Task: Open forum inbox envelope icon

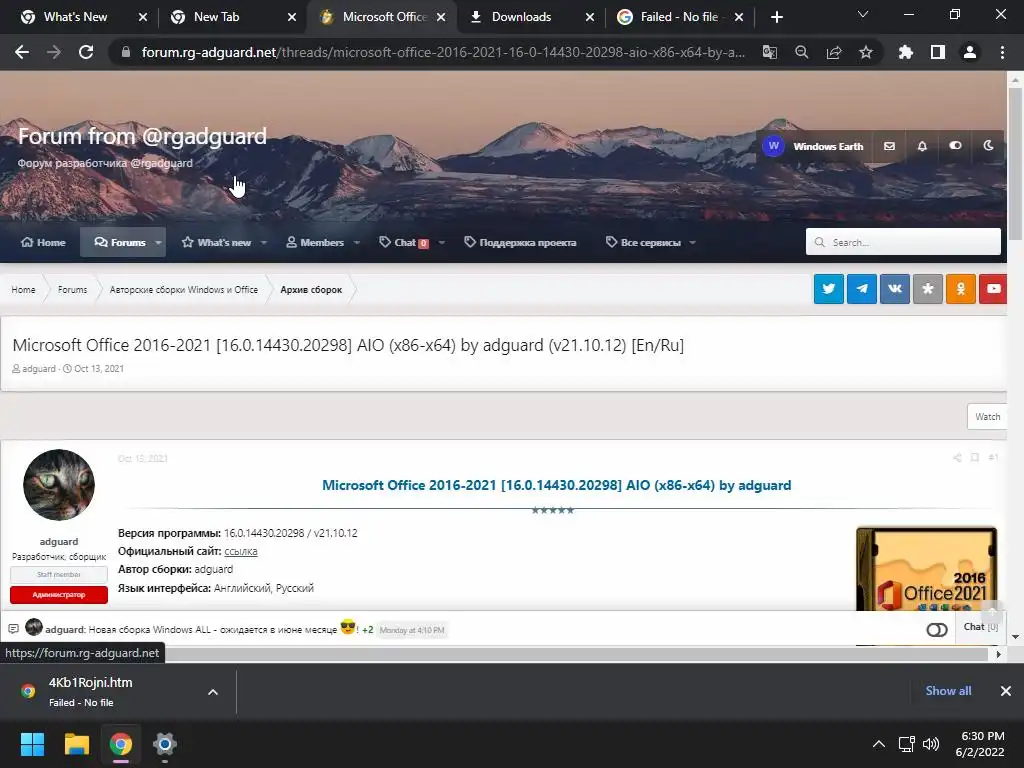Action: coord(889,146)
